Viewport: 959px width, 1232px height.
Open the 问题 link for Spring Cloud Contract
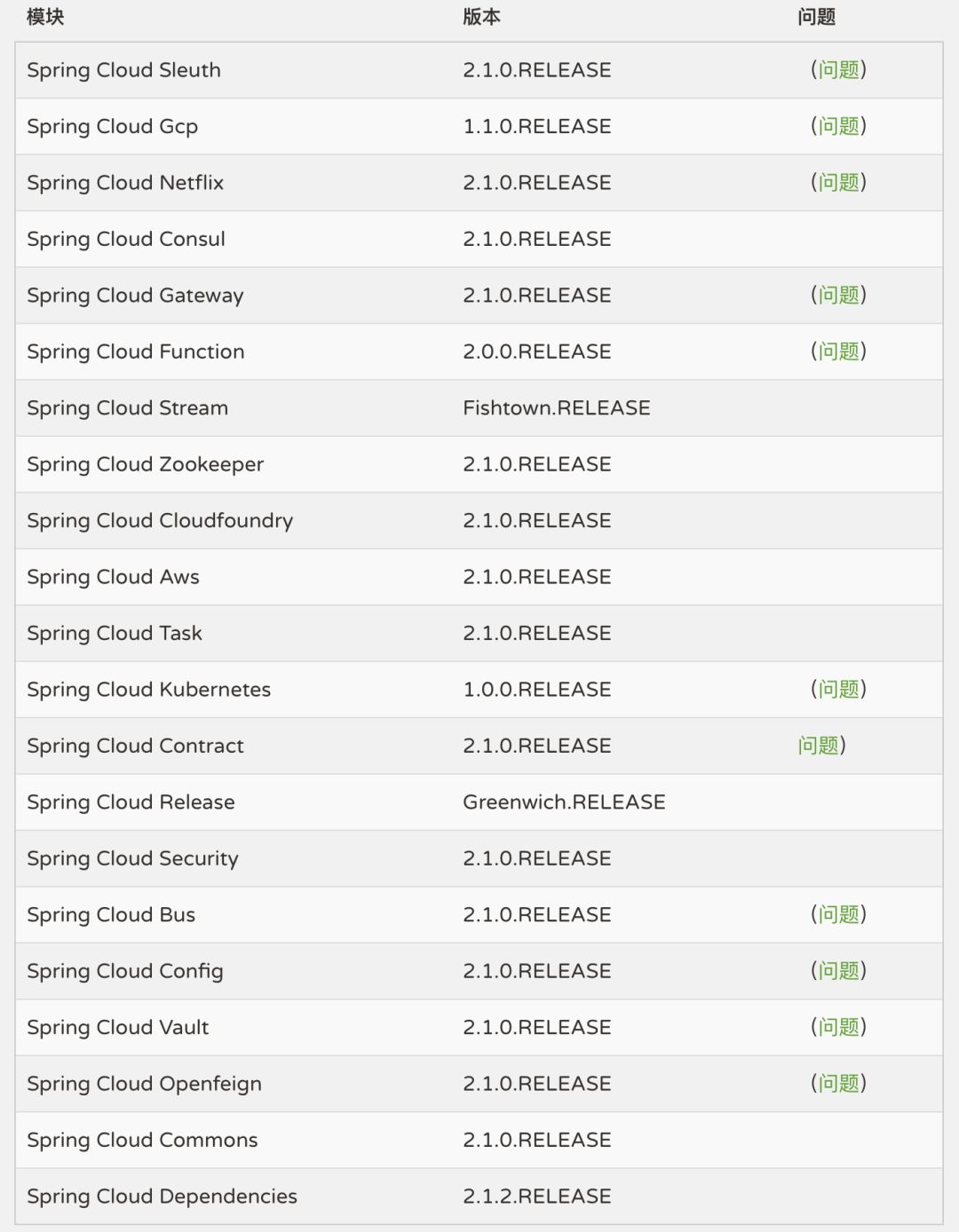(819, 746)
